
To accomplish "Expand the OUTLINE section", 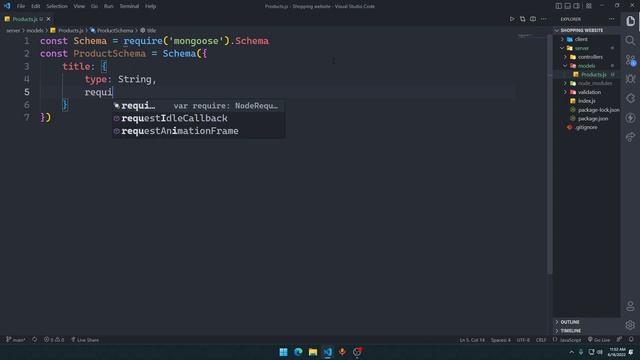I will (x=586, y=322).
